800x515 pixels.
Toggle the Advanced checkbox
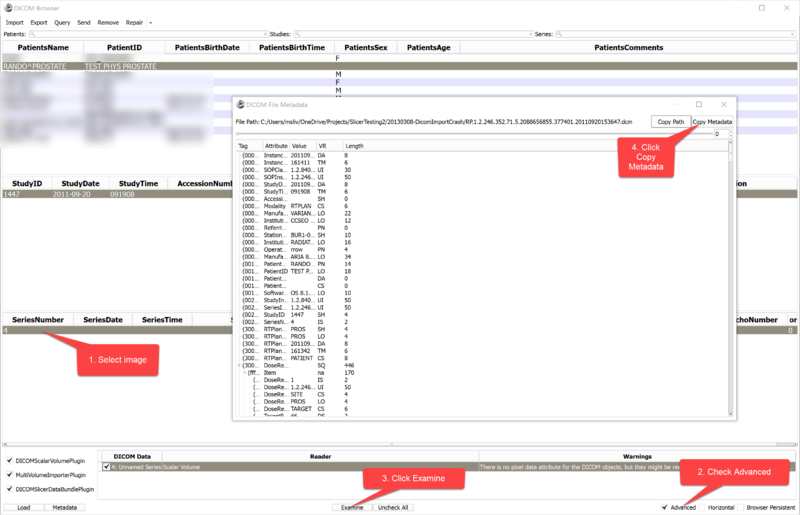pos(664,507)
